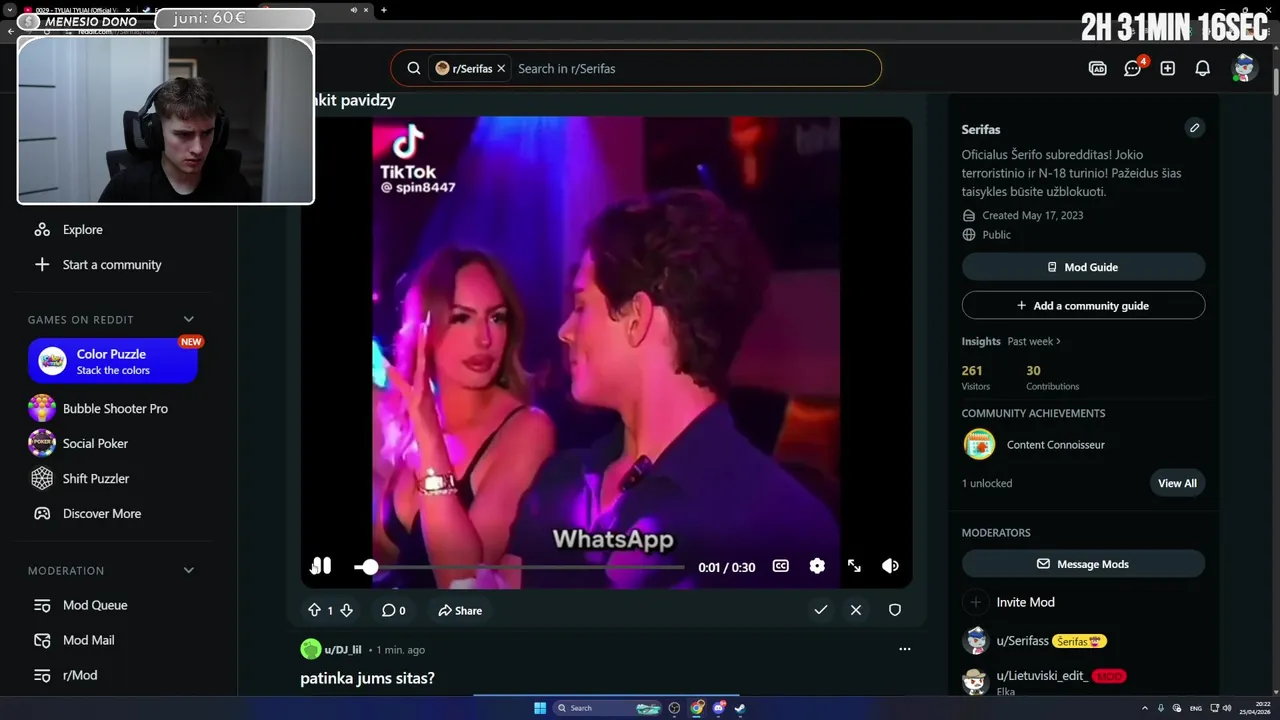Open the Bubble Shooter Pro game
Screen dimensions: 1280x720
pyautogui.click(x=114, y=408)
